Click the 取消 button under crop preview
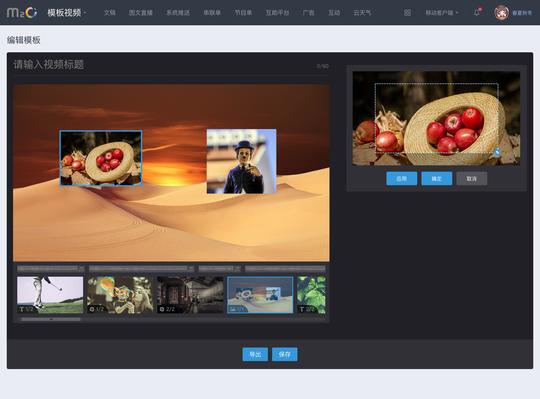 pos(471,179)
